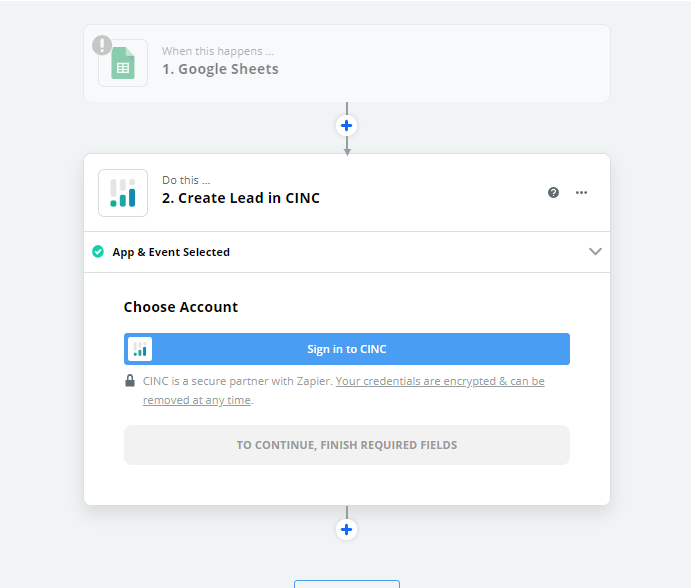This screenshot has height=588, width=691.
Task: Click the Choose Account heading
Action: click(x=181, y=307)
